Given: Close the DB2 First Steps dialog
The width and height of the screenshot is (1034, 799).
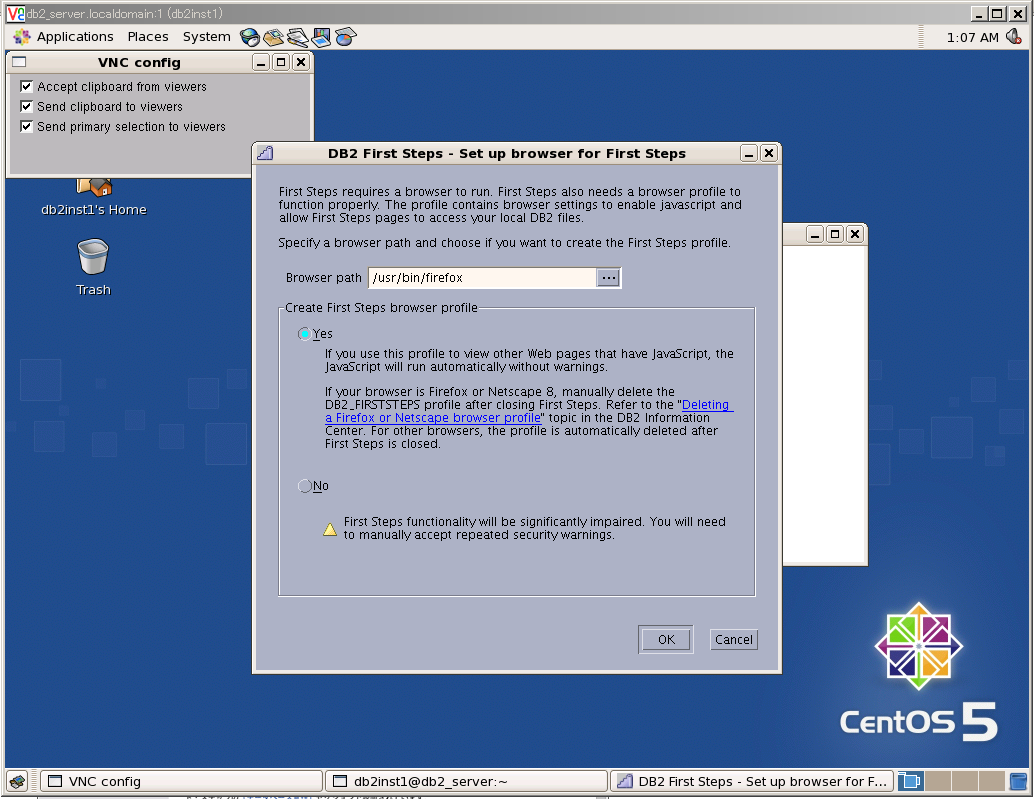Looking at the screenshot, I should pyautogui.click(x=769, y=154).
